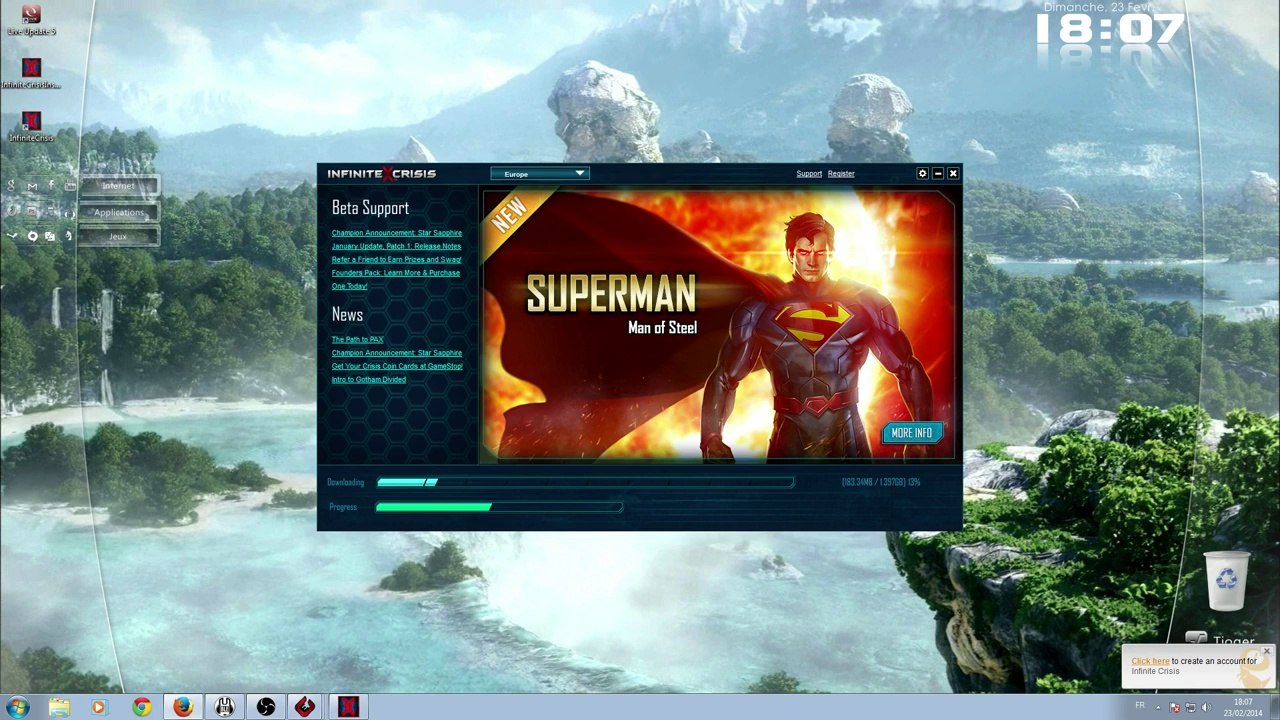Select the InfiniteCrisis desktop shortcut
The height and width of the screenshot is (720, 1280).
pos(31,127)
